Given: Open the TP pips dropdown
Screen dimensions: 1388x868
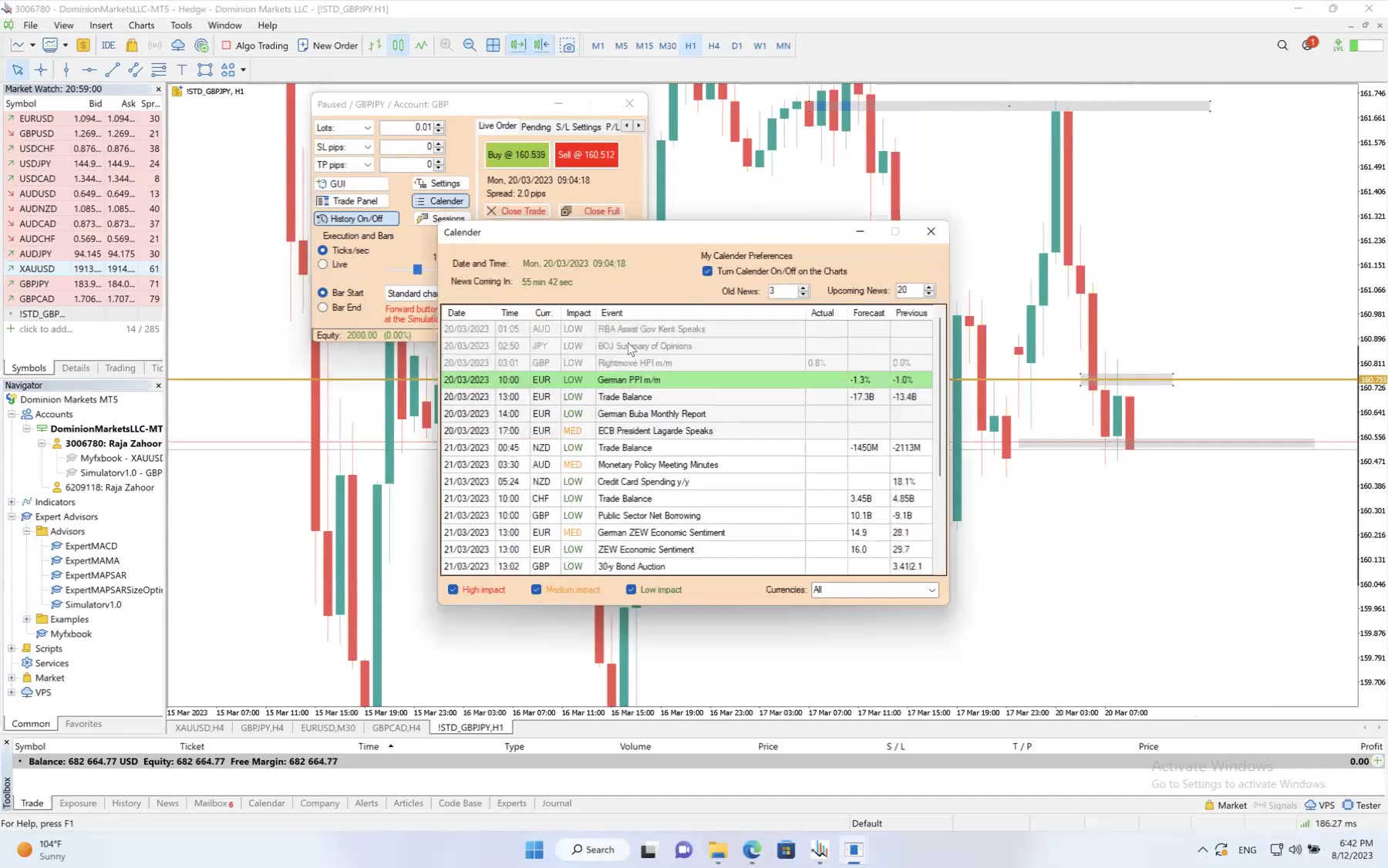Looking at the screenshot, I should pyautogui.click(x=344, y=164).
